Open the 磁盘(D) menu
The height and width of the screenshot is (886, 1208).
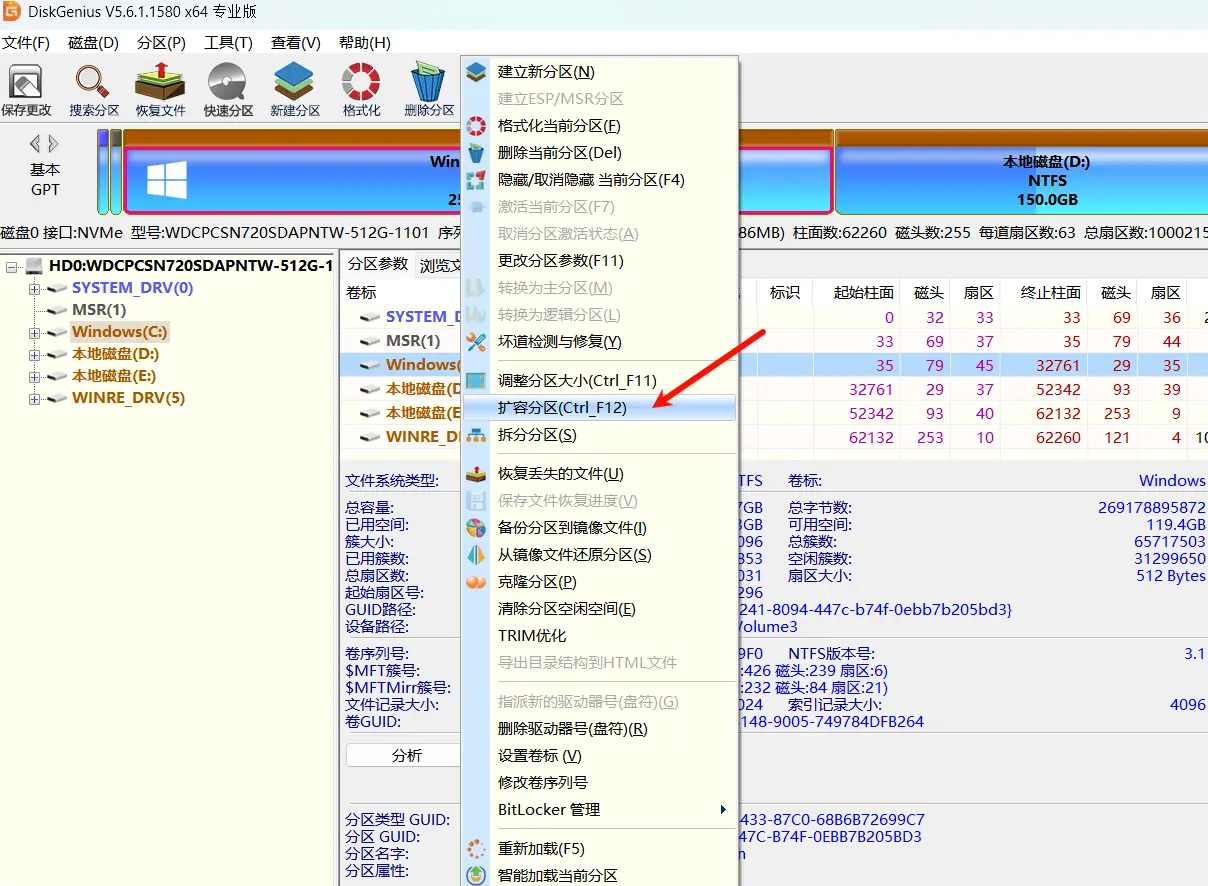coord(93,43)
